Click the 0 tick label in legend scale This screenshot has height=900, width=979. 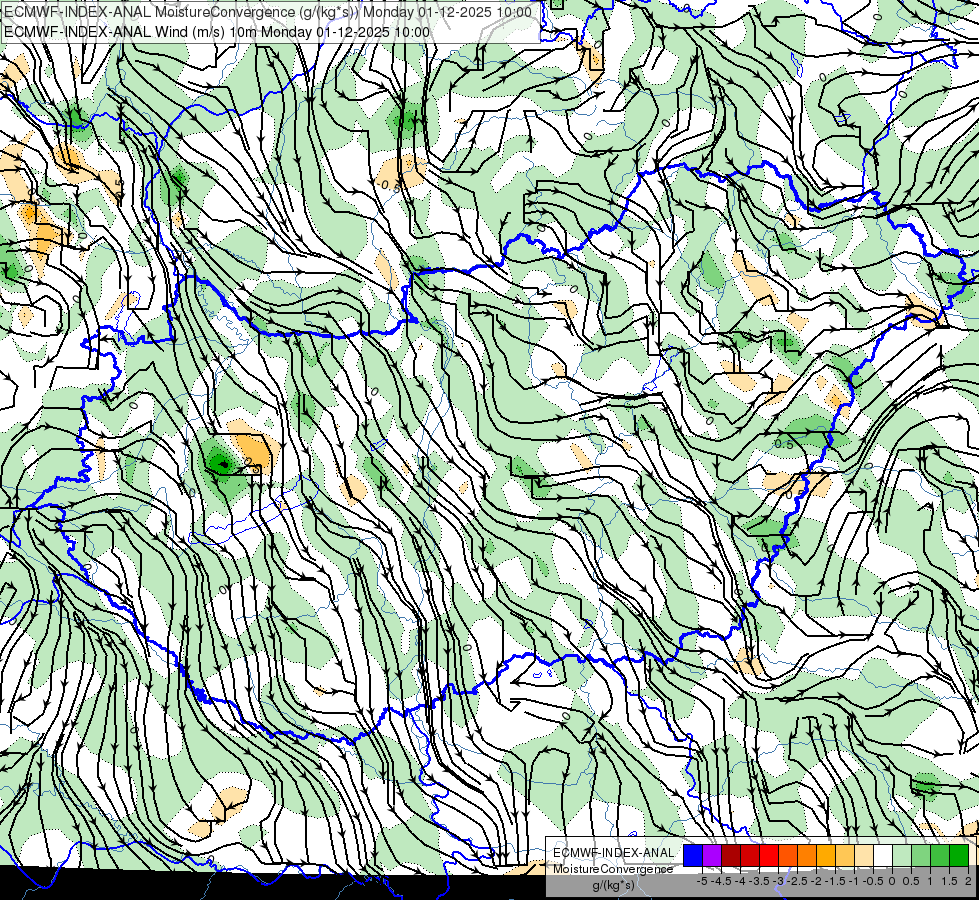click(x=892, y=881)
